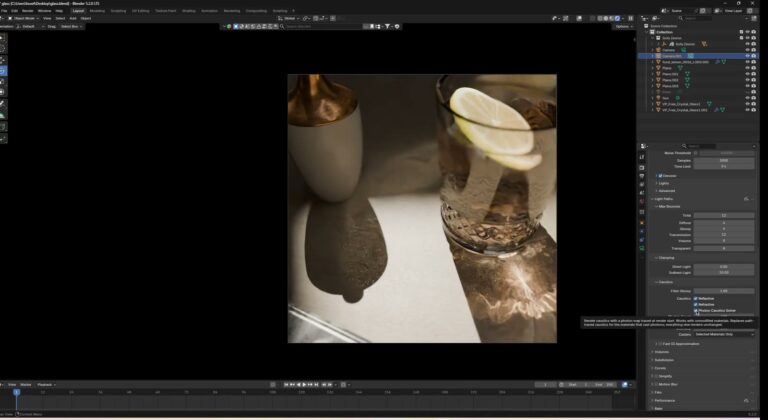Open the File menu
Viewport: 768px width, 420px height.
(x=4, y=11)
